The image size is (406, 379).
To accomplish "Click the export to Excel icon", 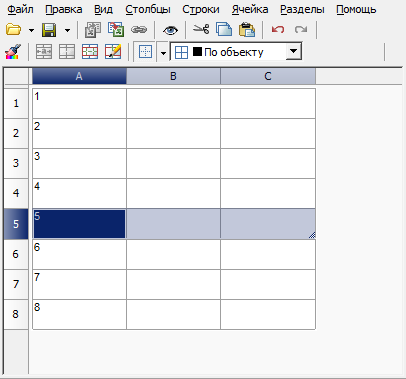I will tap(116, 30).
